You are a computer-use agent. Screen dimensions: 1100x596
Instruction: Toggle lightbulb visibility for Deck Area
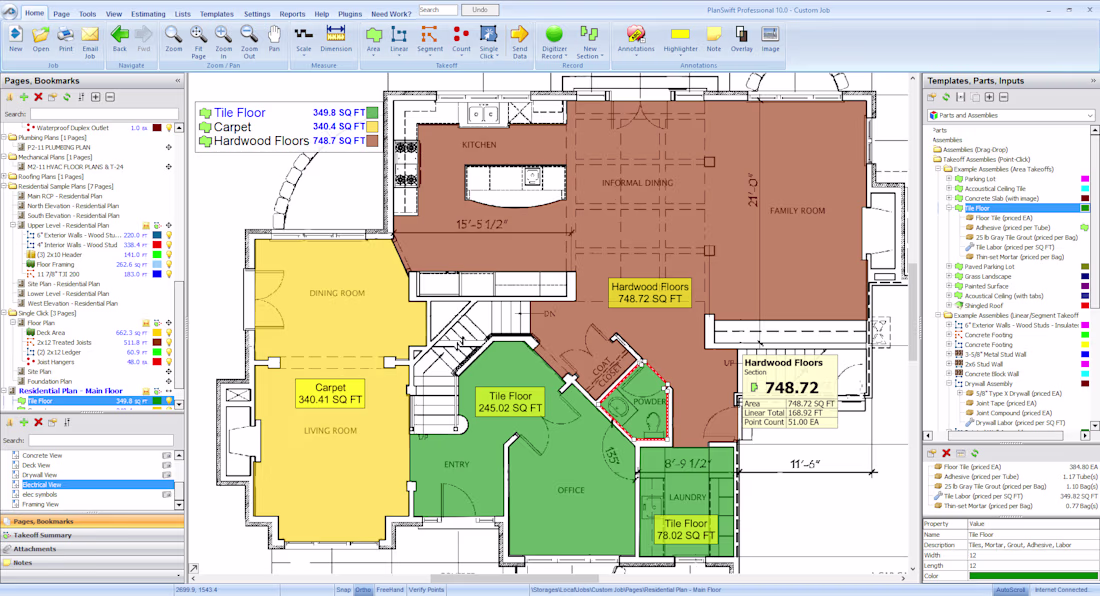tap(169, 333)
